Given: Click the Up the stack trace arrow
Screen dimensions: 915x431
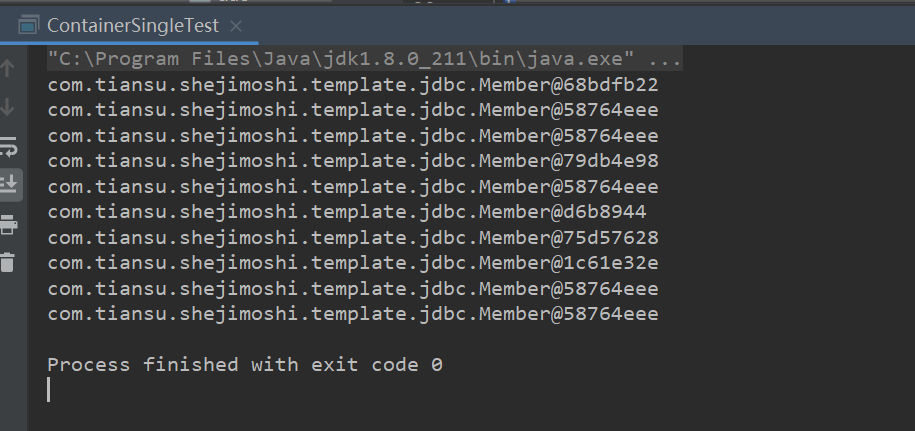Looking at the screenshot, I should coord(8,69).
